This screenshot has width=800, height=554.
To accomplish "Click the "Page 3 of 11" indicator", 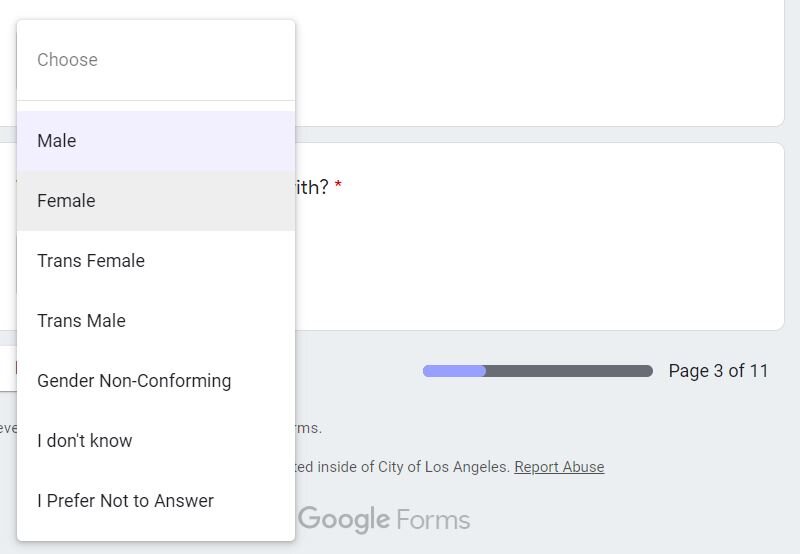I will [718, 371].
